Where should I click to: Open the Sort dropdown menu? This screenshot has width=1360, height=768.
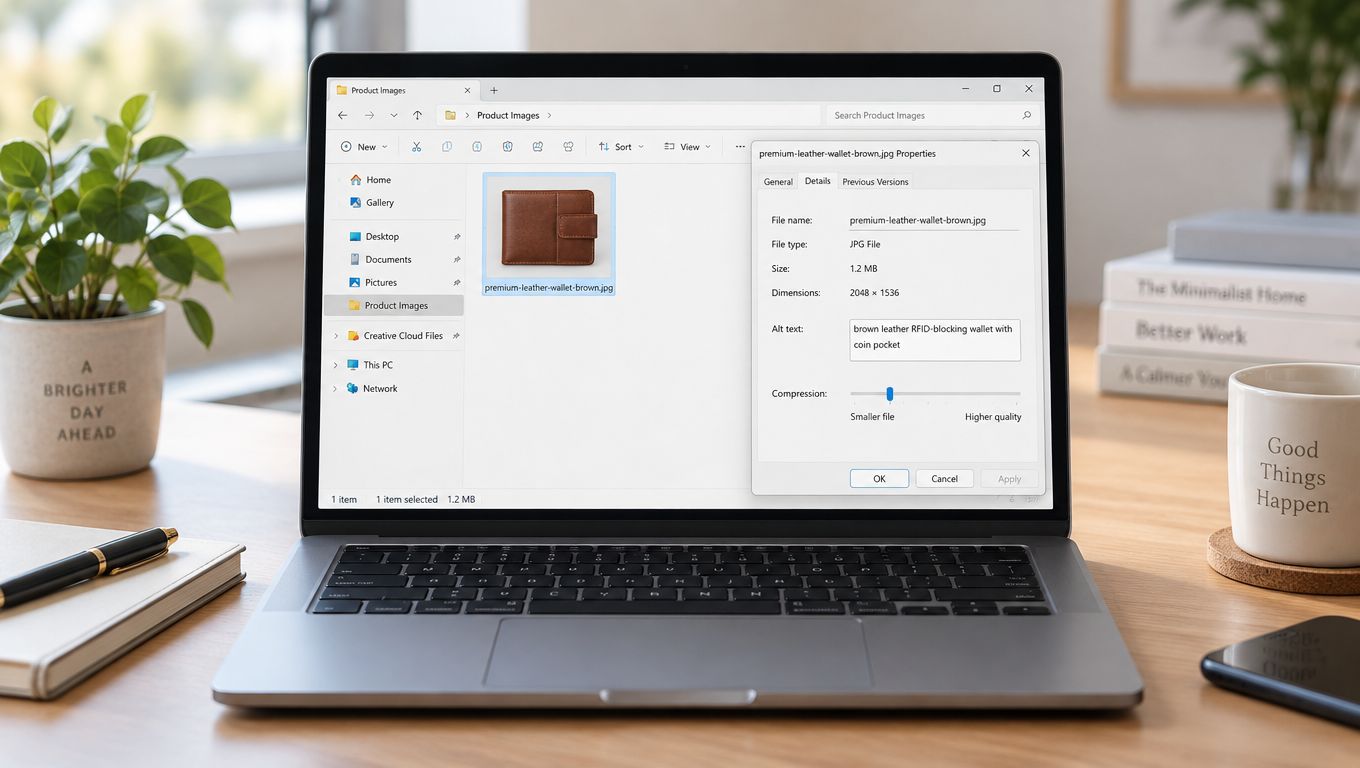coord(621,147)
